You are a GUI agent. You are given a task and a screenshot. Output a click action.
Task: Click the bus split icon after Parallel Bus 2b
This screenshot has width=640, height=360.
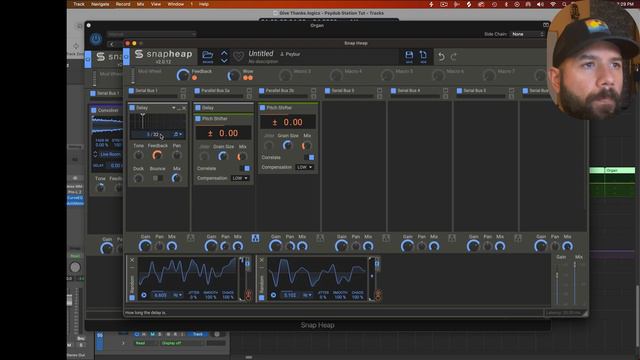[320, 238]
